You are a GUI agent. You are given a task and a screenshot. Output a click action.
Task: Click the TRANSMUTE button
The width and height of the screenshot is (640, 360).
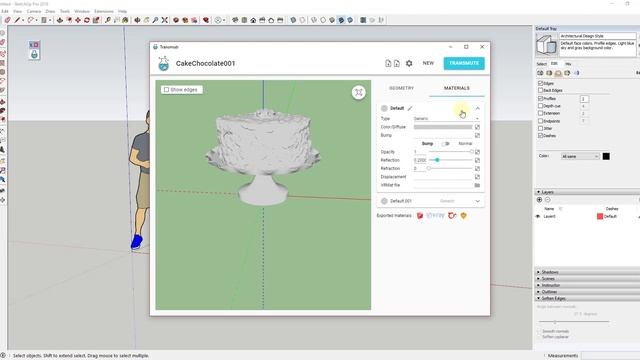click(x=464, y=63)
